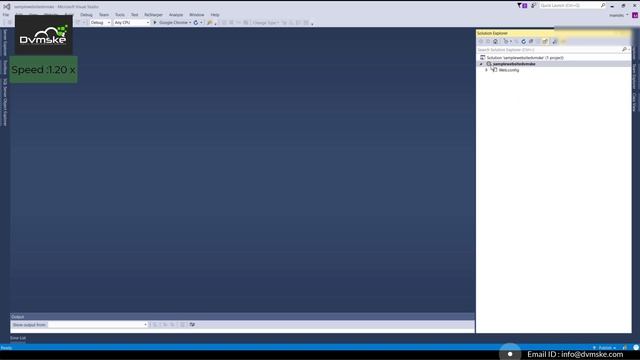Screen dimensions: 640x360
Task: Click Solution Explorer Pending Changes Filter icon
Action: point(507,41)
